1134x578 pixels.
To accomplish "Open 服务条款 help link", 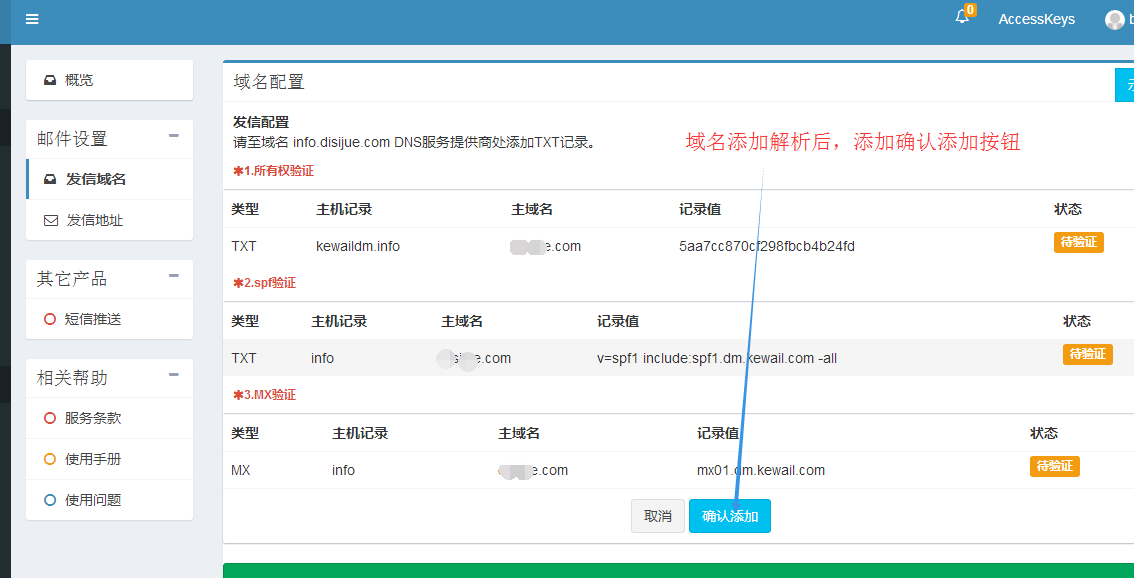I will pos(109,417).
